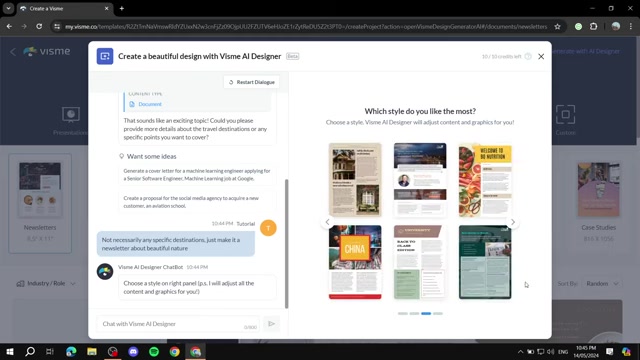Reload the page

pos(39,27)
